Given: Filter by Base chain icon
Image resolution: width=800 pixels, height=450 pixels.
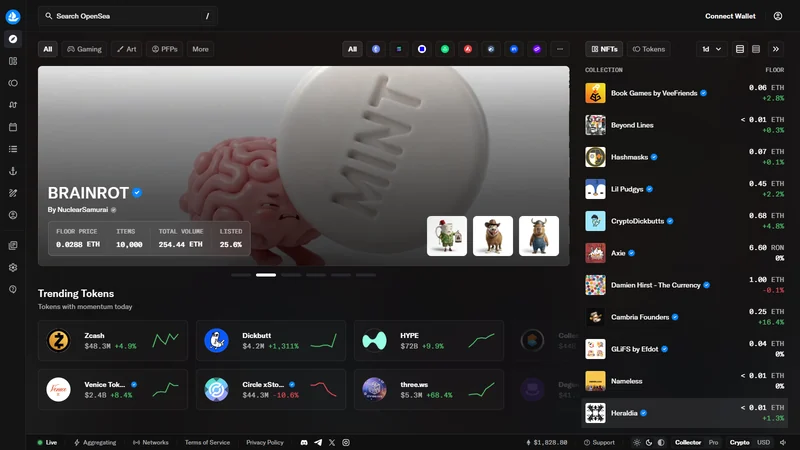Looking at the screenshot, I should click(x=422, y=49).
